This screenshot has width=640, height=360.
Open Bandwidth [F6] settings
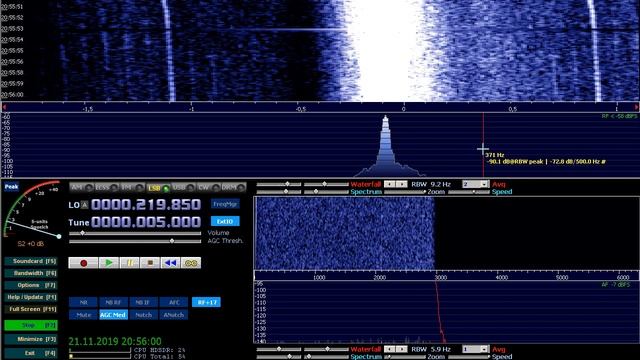31,273
